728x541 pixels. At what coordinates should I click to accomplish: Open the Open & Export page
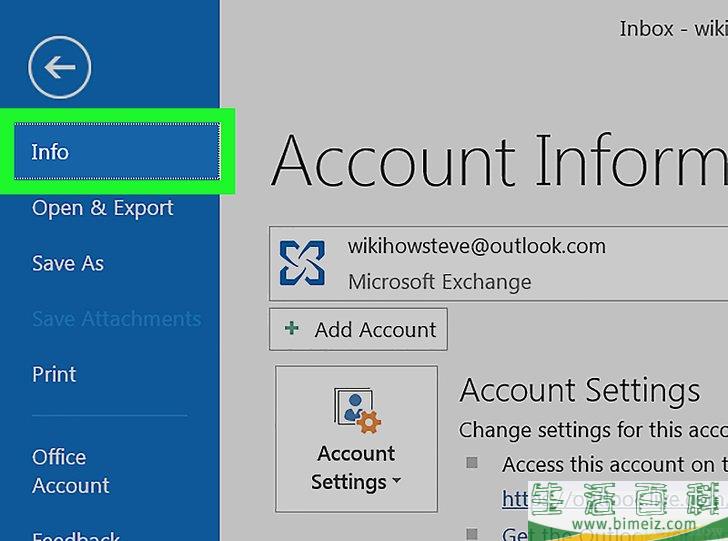pos(103,208)
